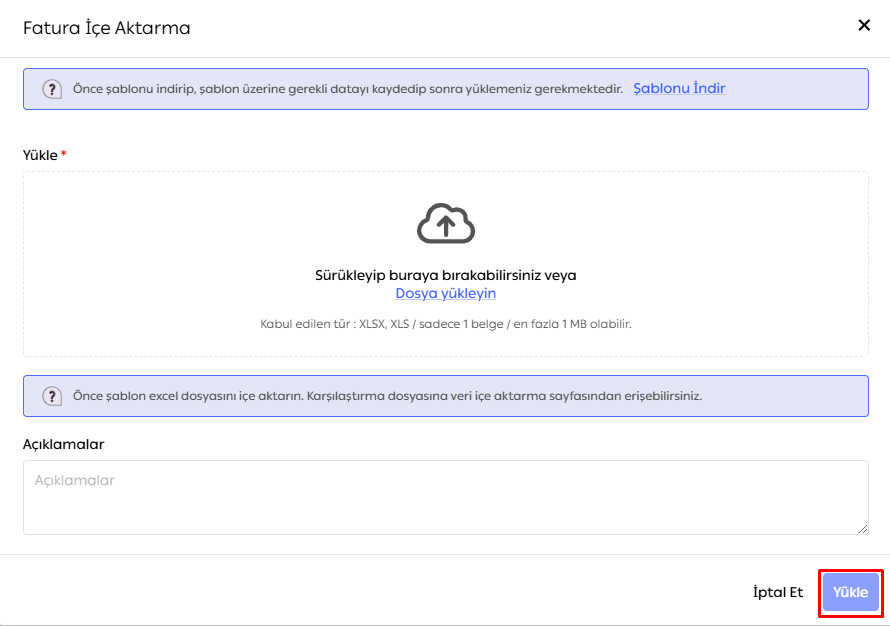
Task: Click the İptal Et button
Action: 778,593
